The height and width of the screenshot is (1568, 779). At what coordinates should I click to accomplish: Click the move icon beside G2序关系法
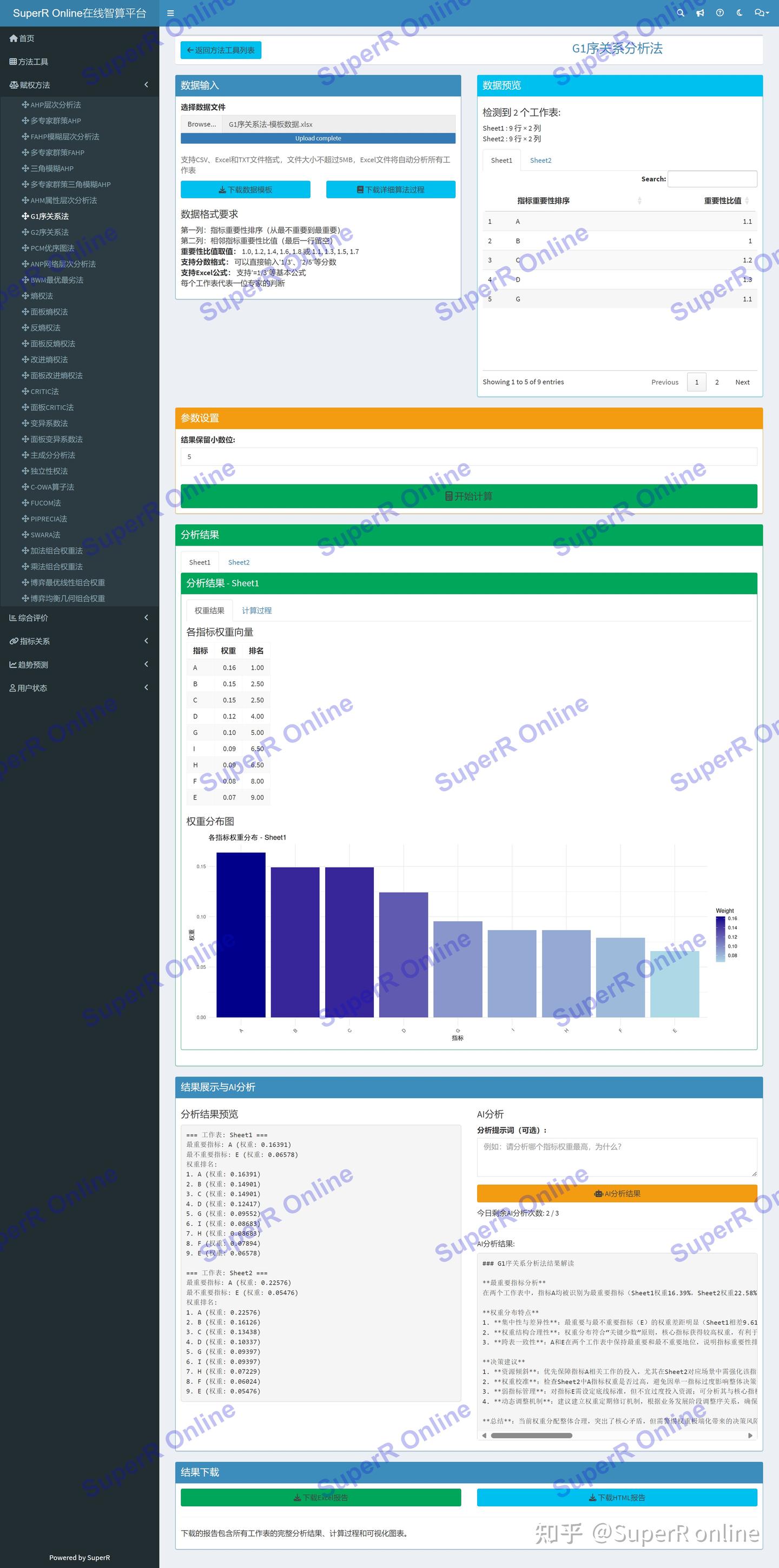point(25,232)
